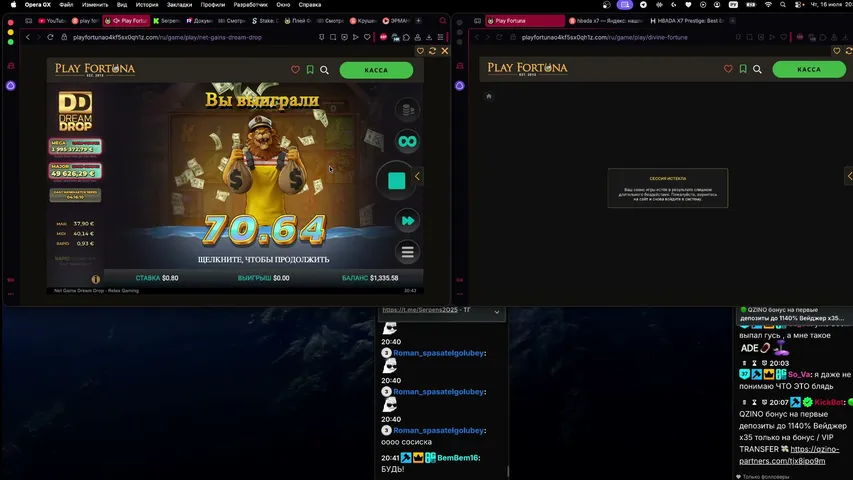Open tab search in the left Opera window

coord(443,21)
